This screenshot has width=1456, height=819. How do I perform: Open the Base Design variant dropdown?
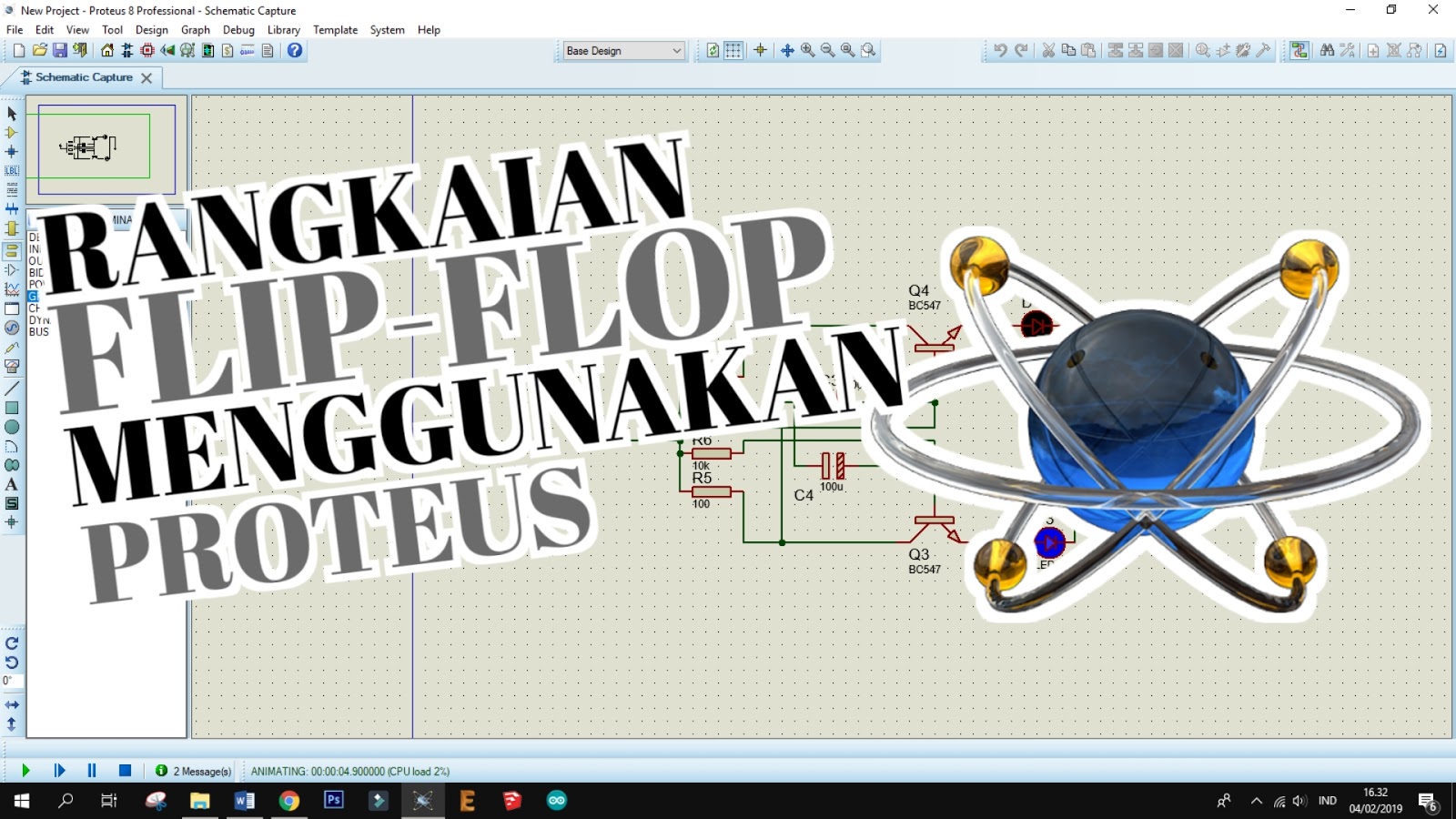[623, 51]
